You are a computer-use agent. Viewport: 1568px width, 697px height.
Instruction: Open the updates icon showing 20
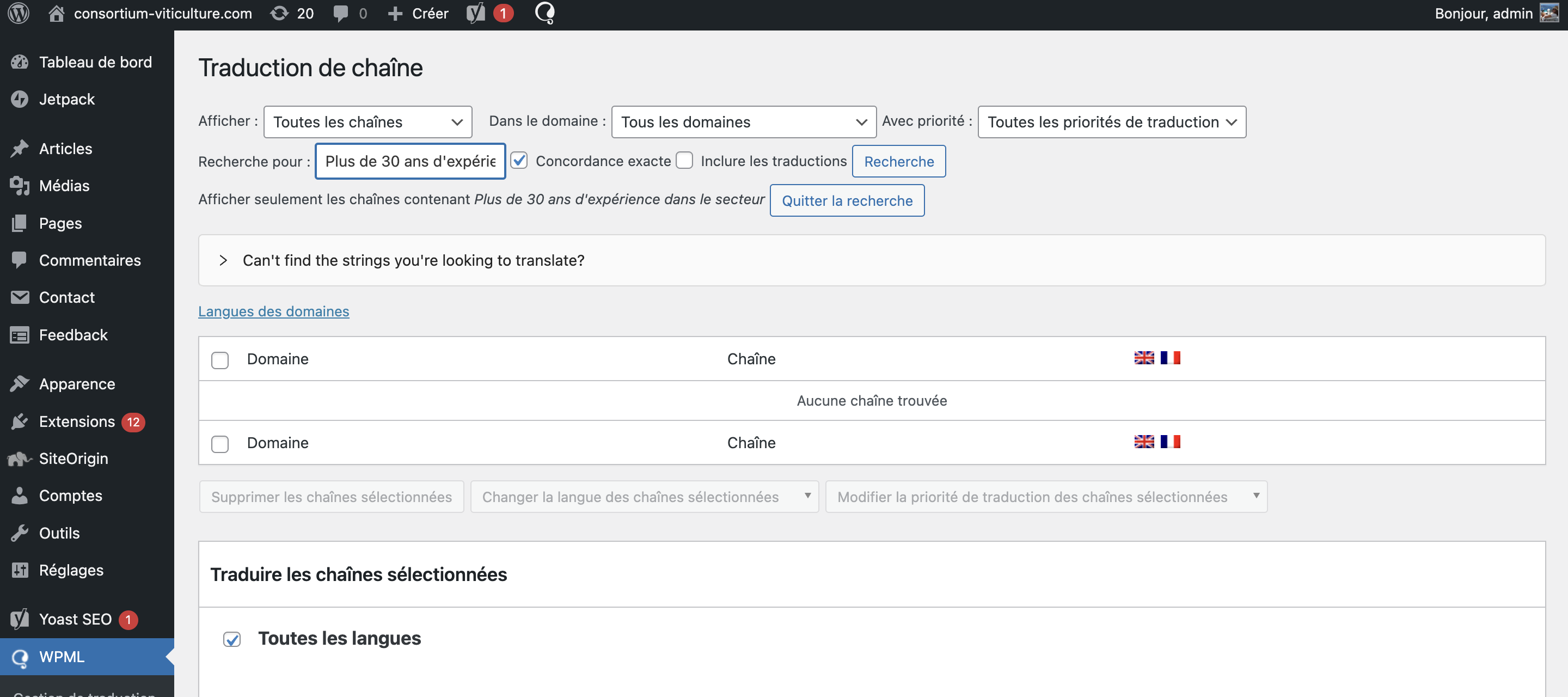tap(279, 14)
